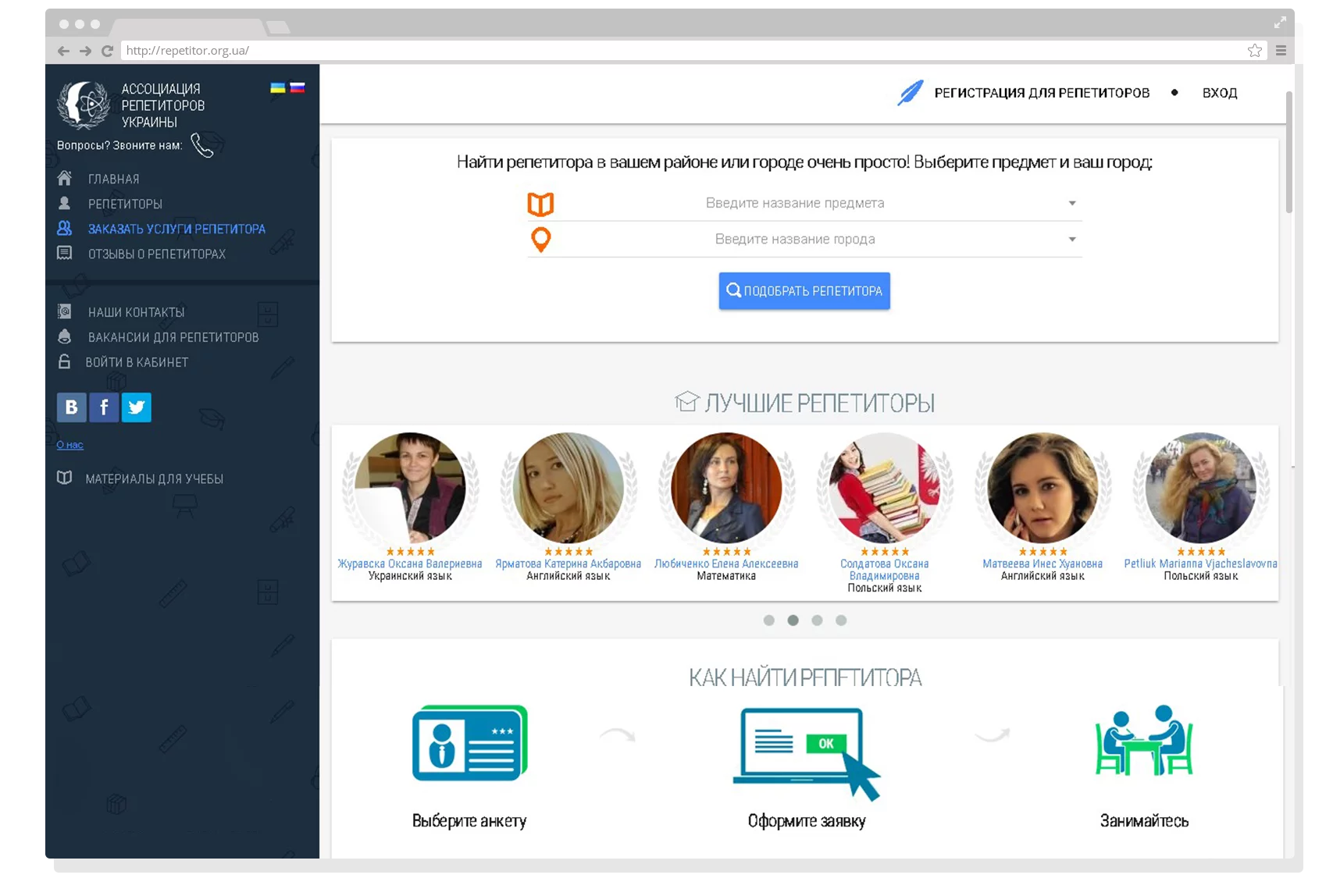Viewport: 1333px width, 896px height.
Task: Select the second carousel dot
Action: [793, 620]
